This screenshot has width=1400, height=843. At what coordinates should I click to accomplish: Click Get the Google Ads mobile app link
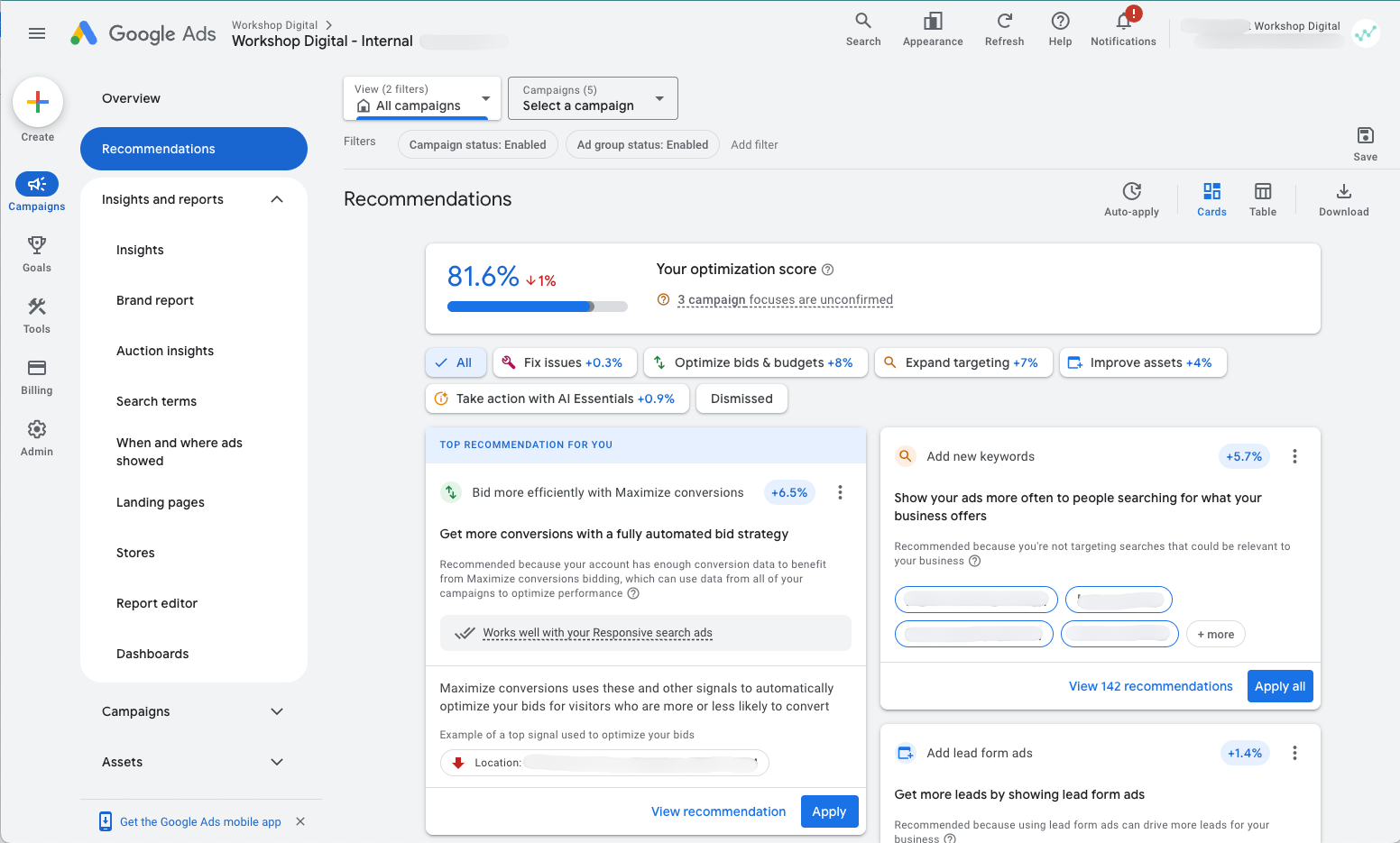200,821
